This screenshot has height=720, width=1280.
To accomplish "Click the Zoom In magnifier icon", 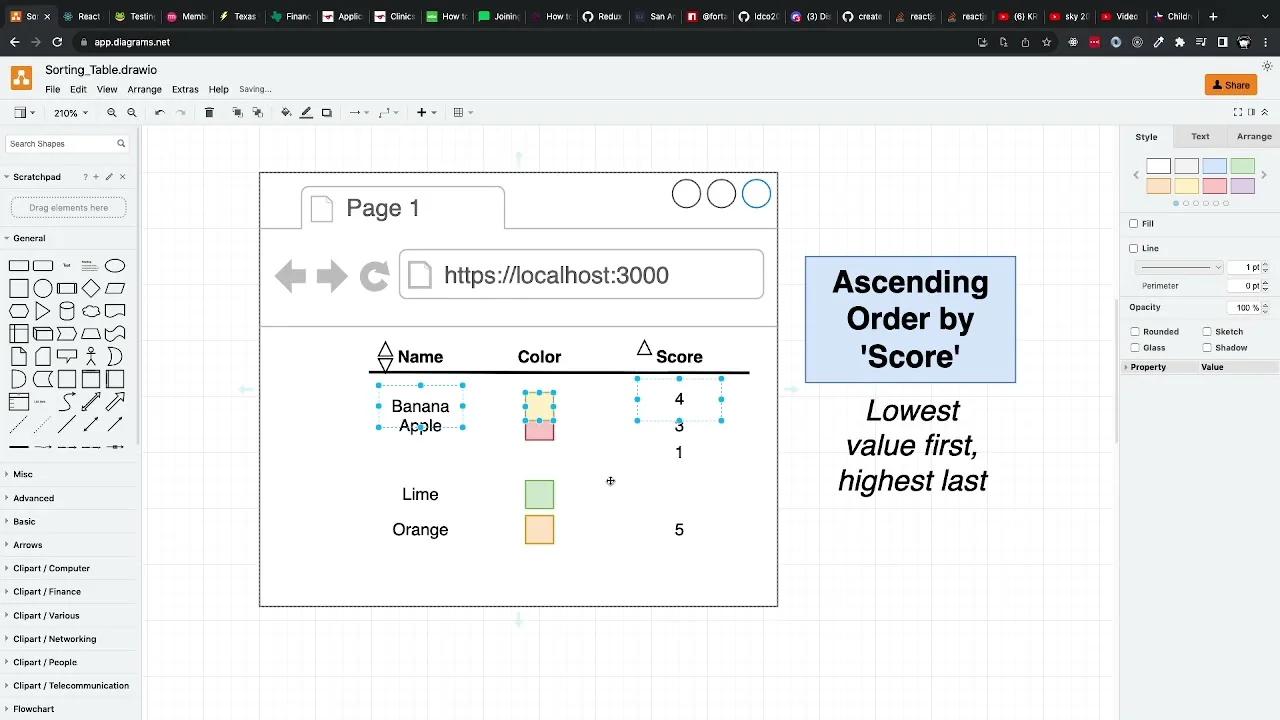I will coord(110,112).
